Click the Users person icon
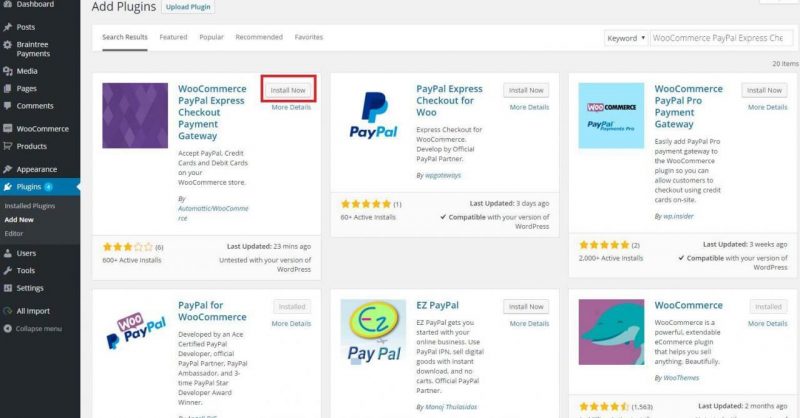 click(8, 254)
